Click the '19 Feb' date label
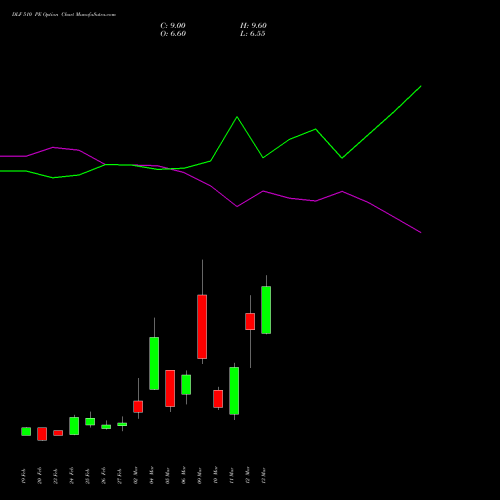500x500 pixels. click(24, 476)
